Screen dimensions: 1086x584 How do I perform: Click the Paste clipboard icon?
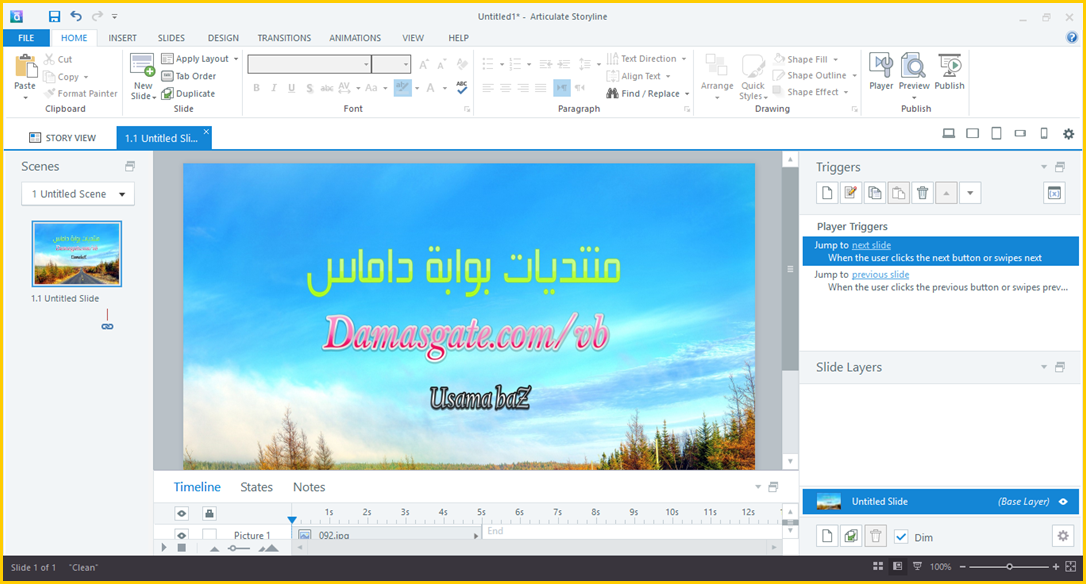pyautogui.click(x=26, y=67)
